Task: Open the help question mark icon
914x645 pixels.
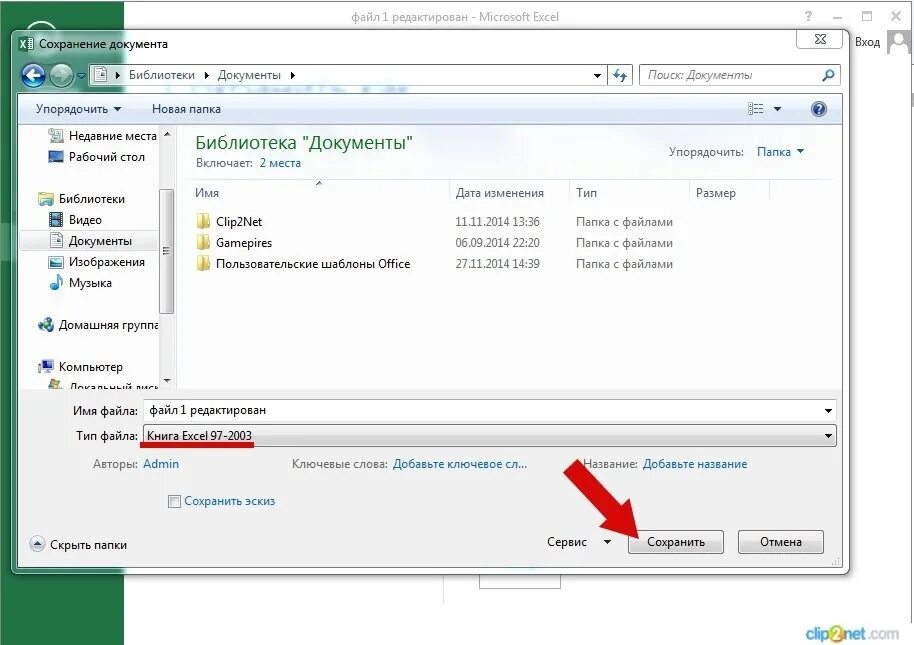Action: [818, 109]
